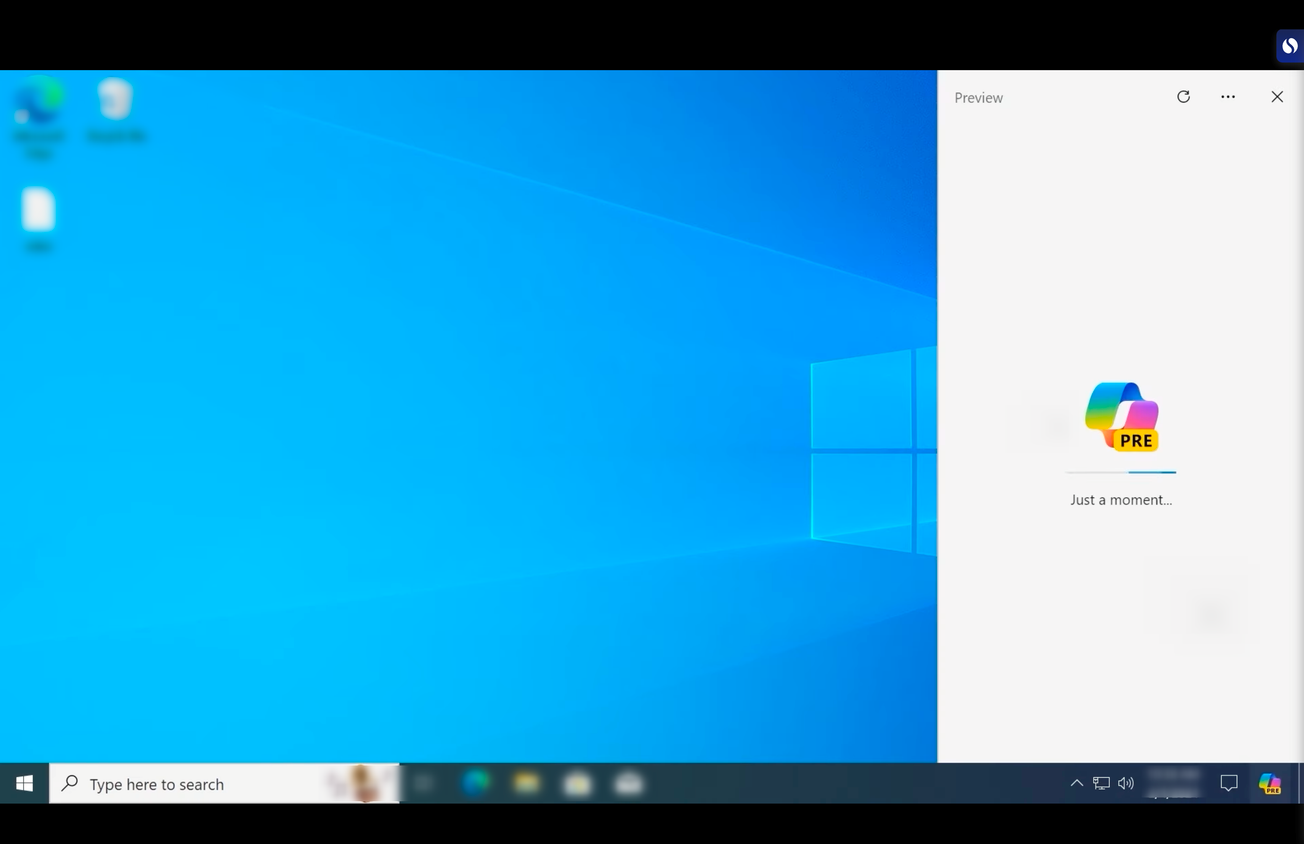Show hidden system tray icons

point(1076,784)
